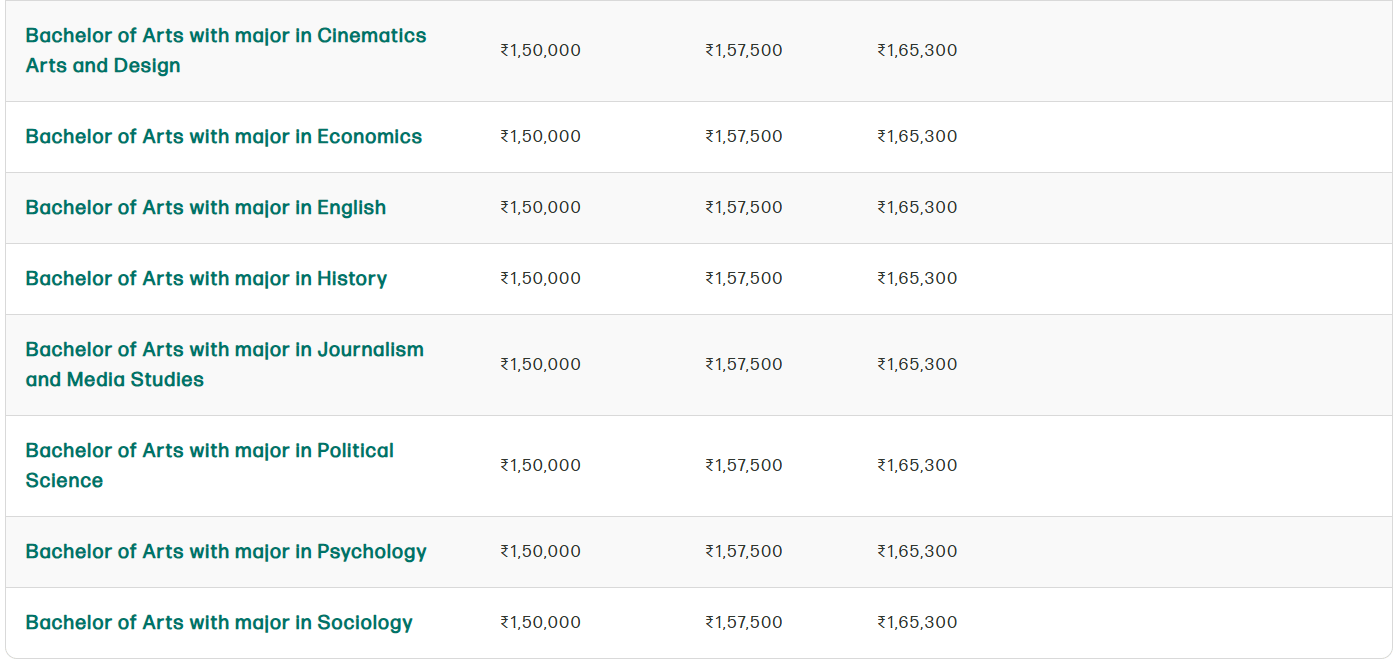The height and width of the screenshot is (667, 1393).
Task: Select ₹1,50,000 fee in Sociology row
Action: (x=540, y=622)
